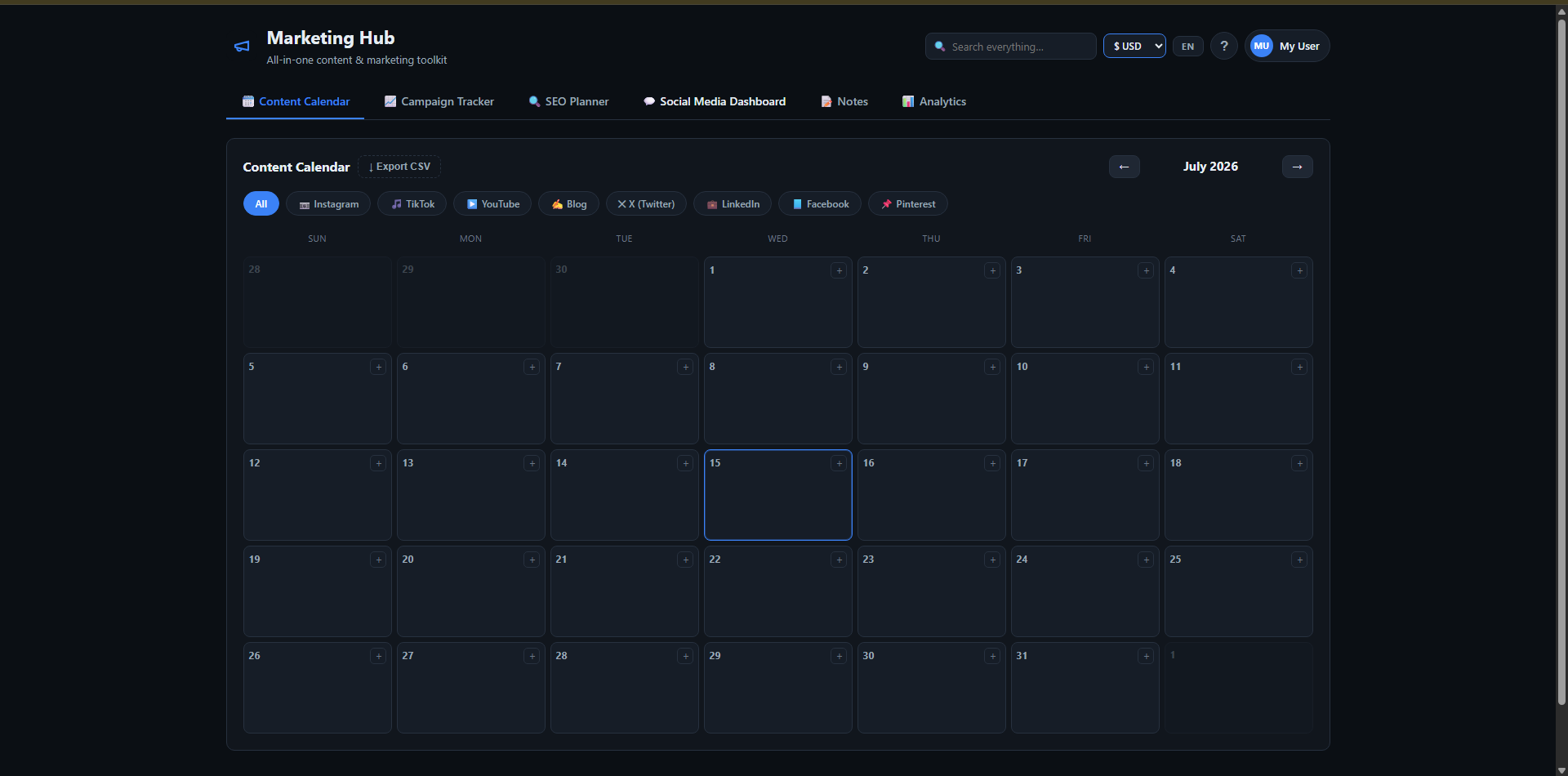This screenshot has width=1568, height=776.
Task: Add content on July 20
Action: pyautogui.click(x=532, y=560)
